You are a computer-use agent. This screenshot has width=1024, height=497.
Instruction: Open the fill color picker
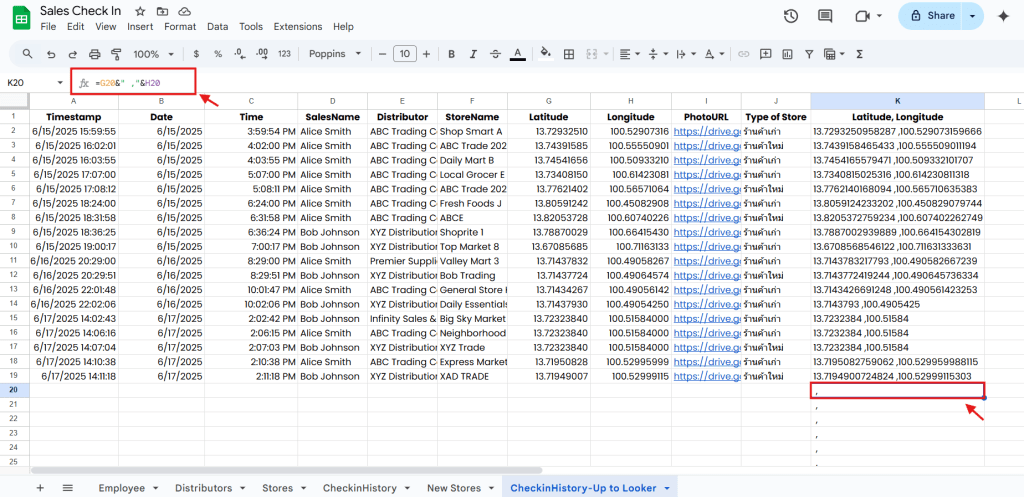tap(546, 54)
